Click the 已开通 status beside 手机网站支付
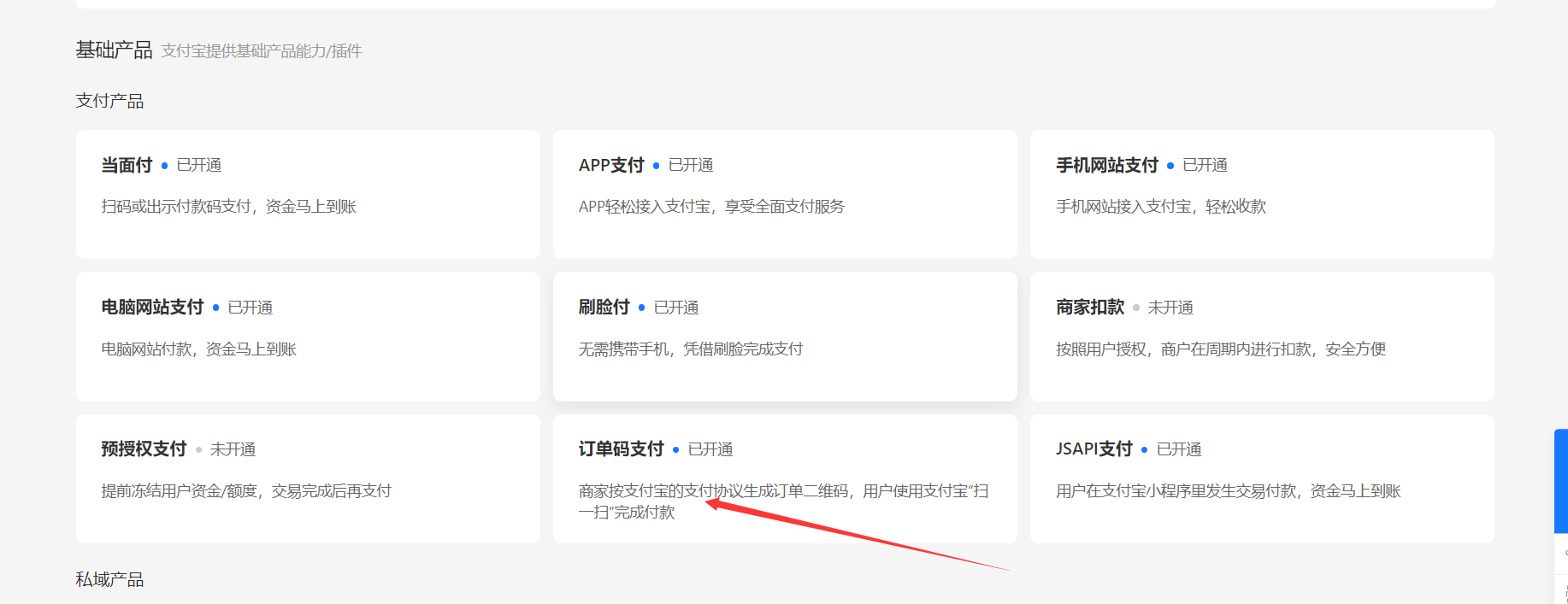 (x=1205, y=165)
